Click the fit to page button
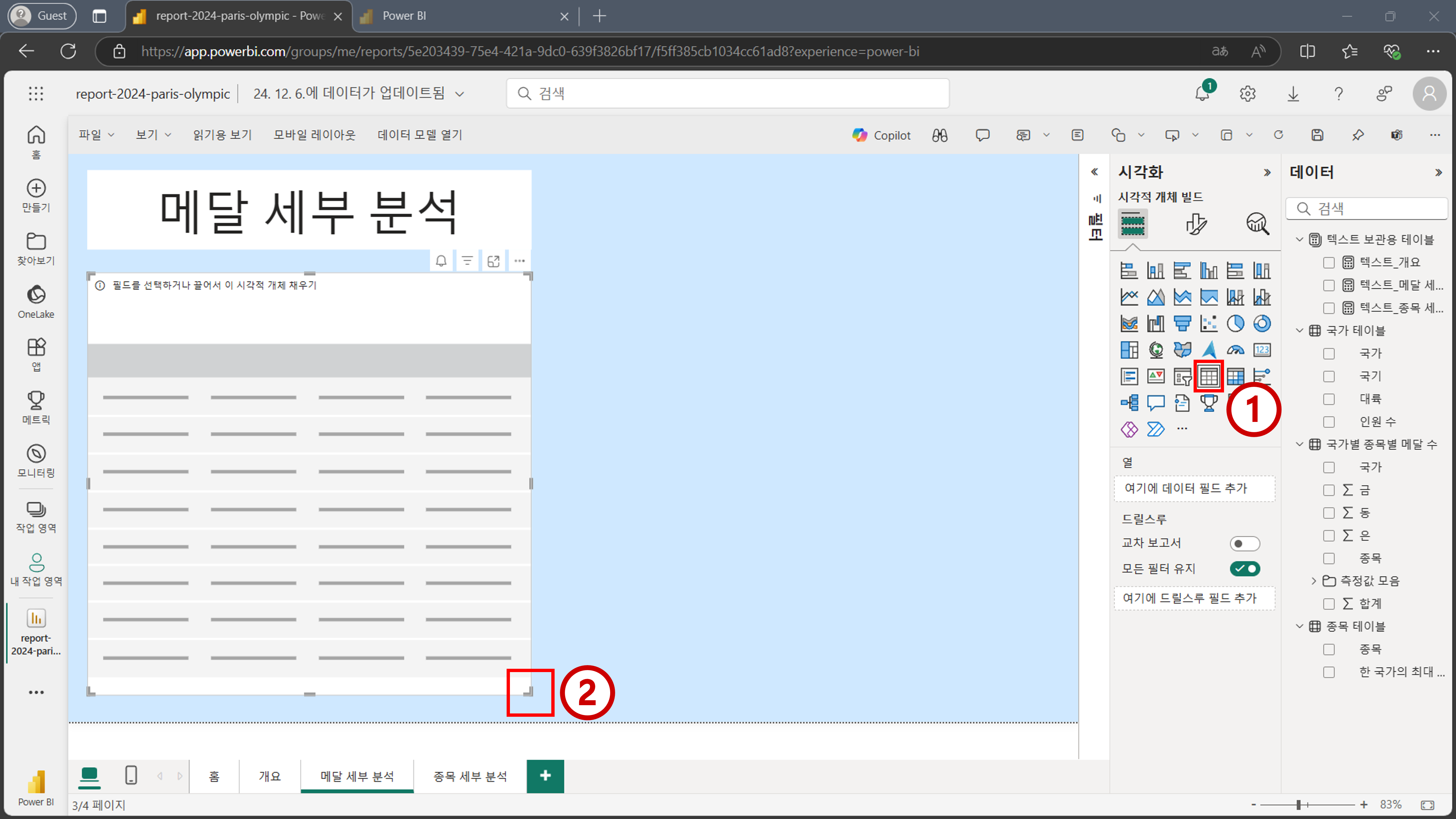 pos(1427,805)
